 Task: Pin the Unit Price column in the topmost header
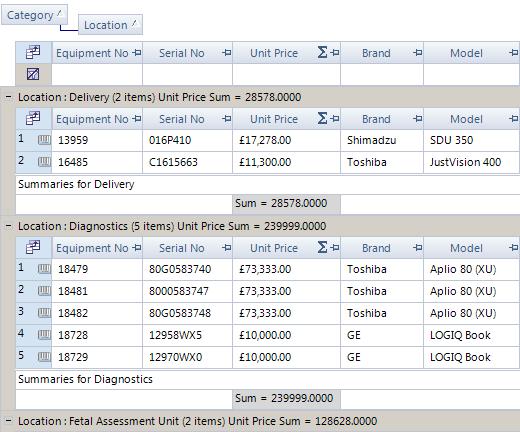tap(335, 53)
